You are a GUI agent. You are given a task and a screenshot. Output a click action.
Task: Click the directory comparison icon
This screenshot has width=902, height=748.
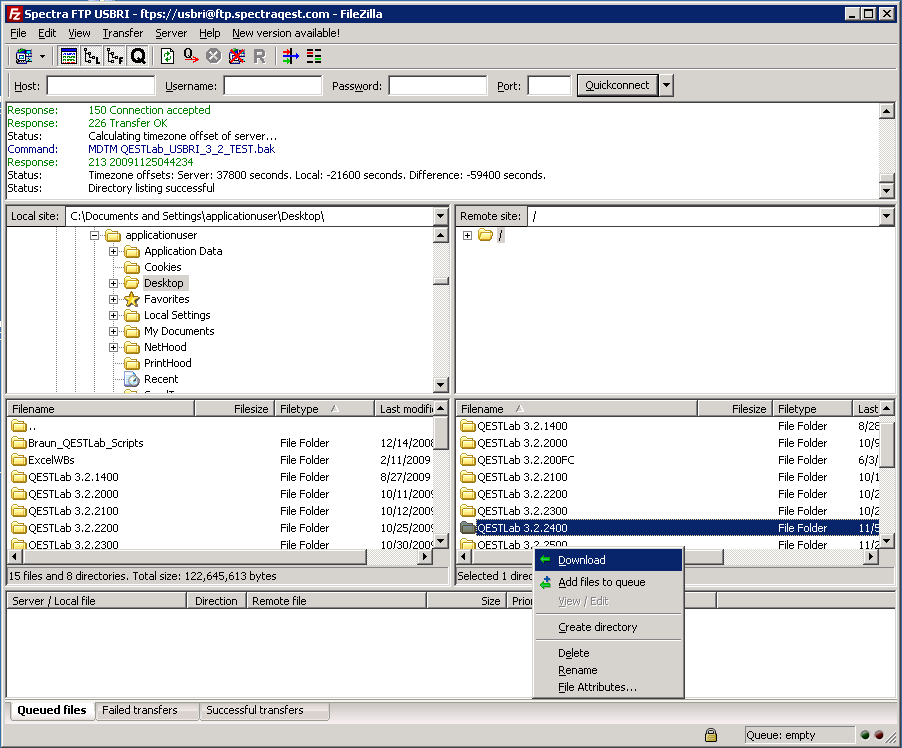pos(314,57)
